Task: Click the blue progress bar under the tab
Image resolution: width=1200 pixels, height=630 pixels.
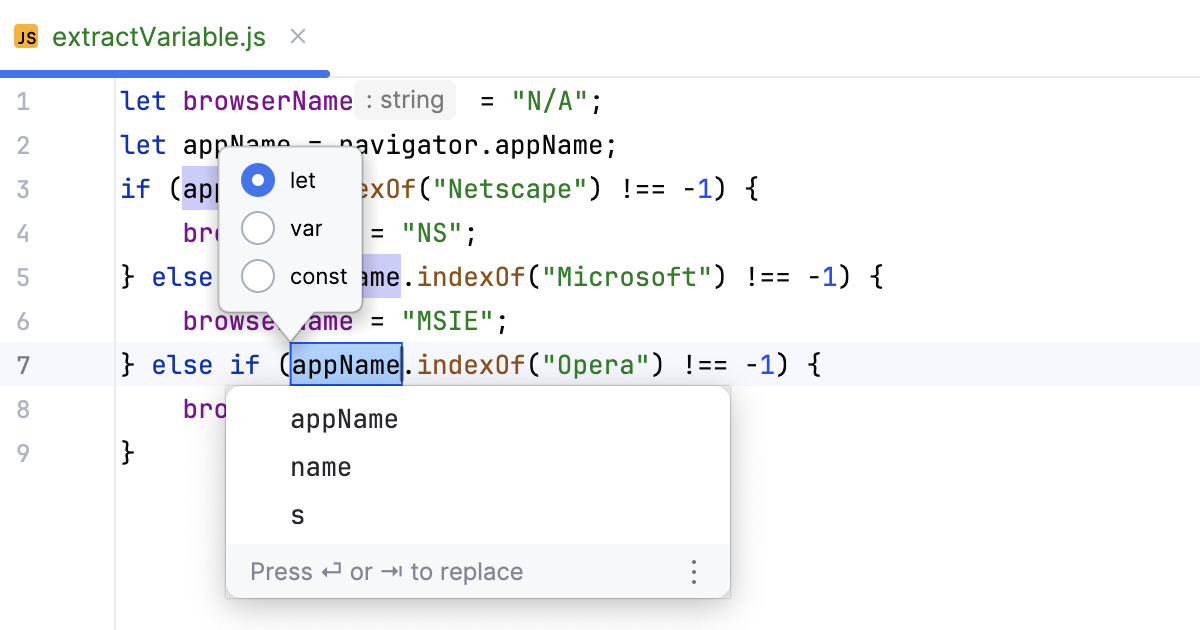Action: [165, 73]
